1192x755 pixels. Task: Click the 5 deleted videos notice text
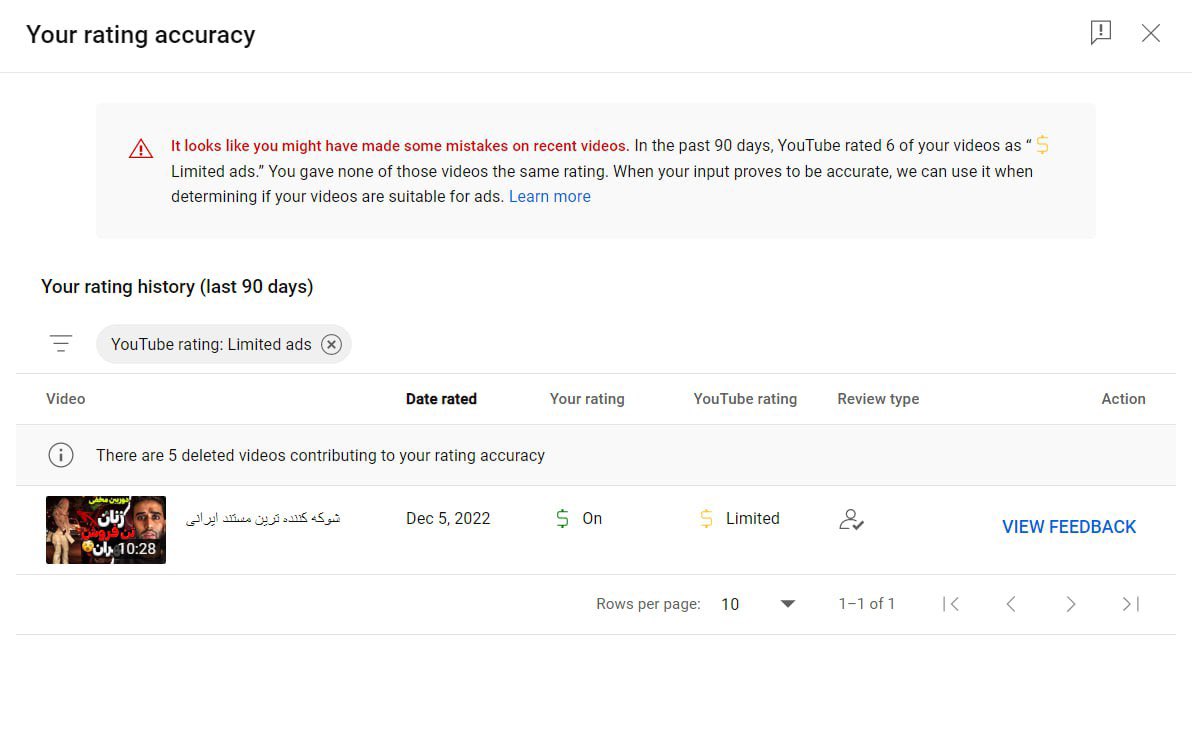tap(320, 455)
